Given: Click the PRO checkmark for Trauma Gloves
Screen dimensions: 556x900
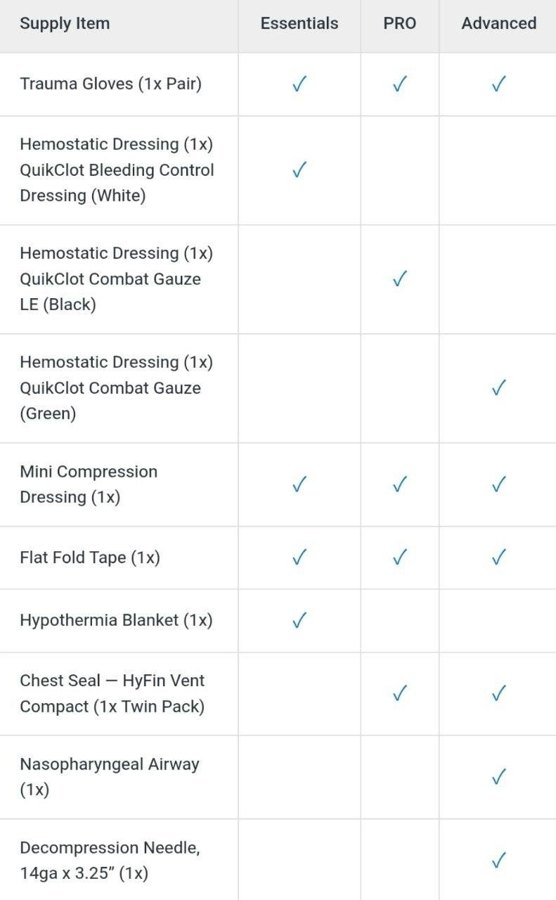Looking at the screenshot, I should [x=400, y=84].
